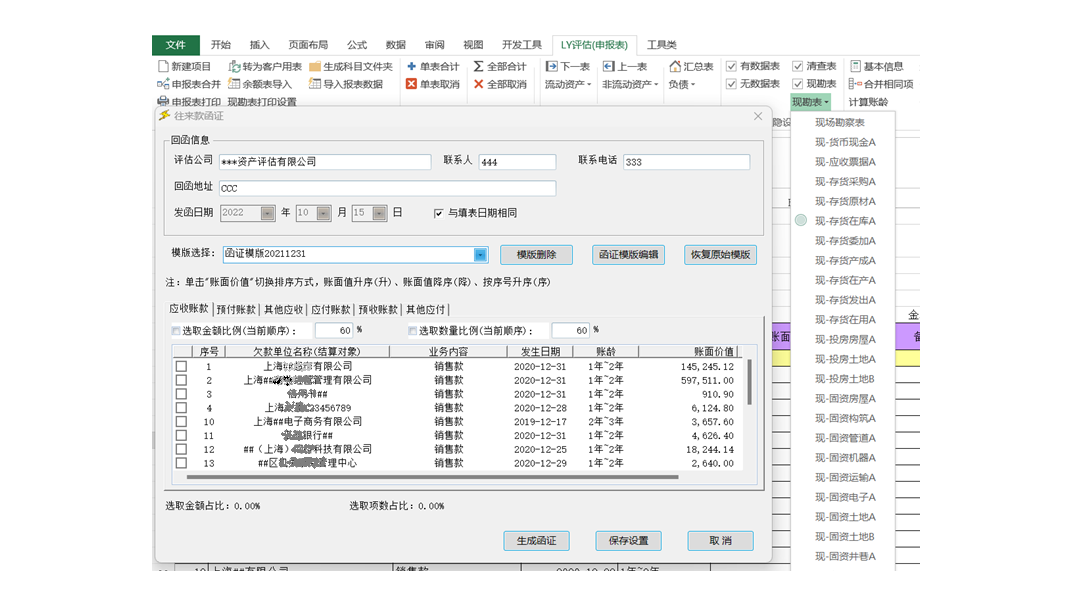
Task: Click the 全部取消 red X icon
Action: click(x=478, y=85)
